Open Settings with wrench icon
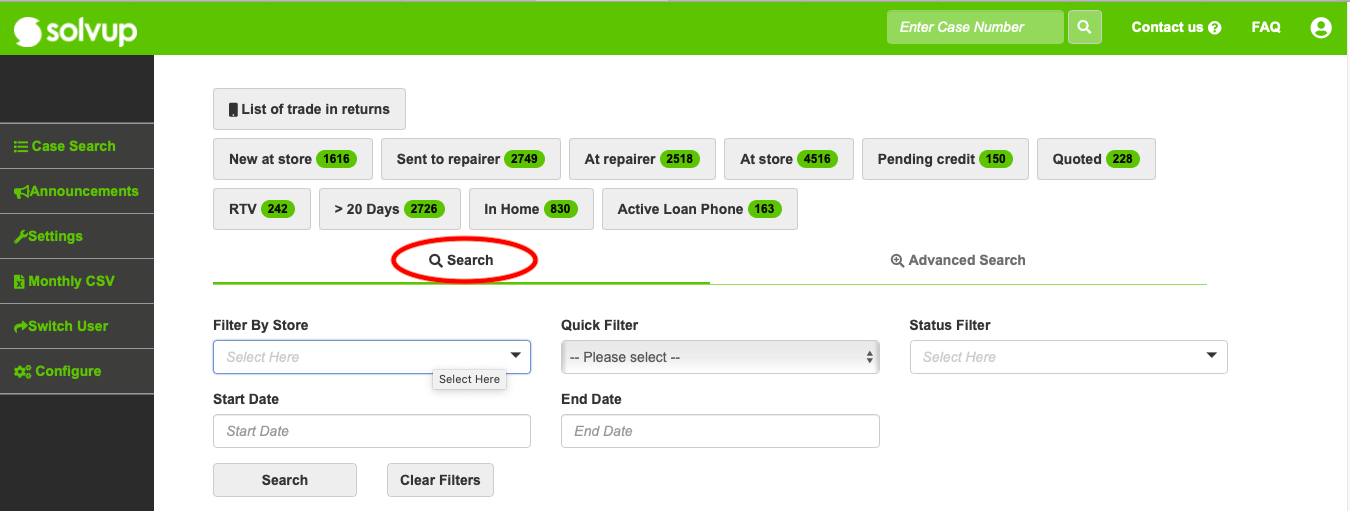The image size is (1350, 511). point(77,236)
